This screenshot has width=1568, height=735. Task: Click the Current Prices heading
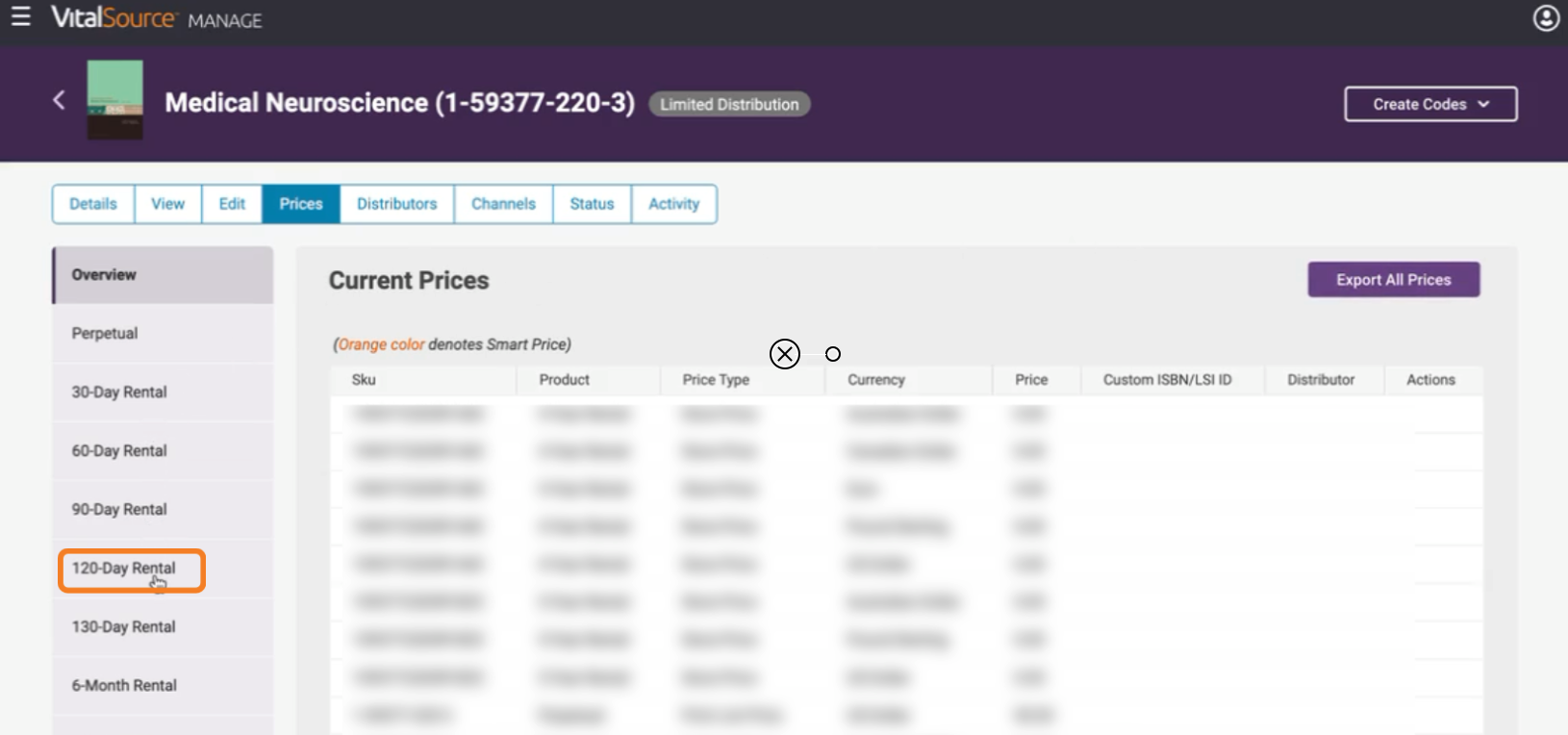pyautogui.click(x=409, y=281)
